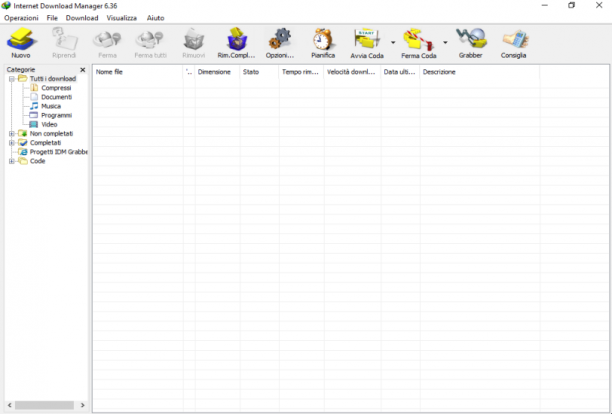Select the Completati category
This screenshot has width=612, height=414.
[x=45, y=143]
